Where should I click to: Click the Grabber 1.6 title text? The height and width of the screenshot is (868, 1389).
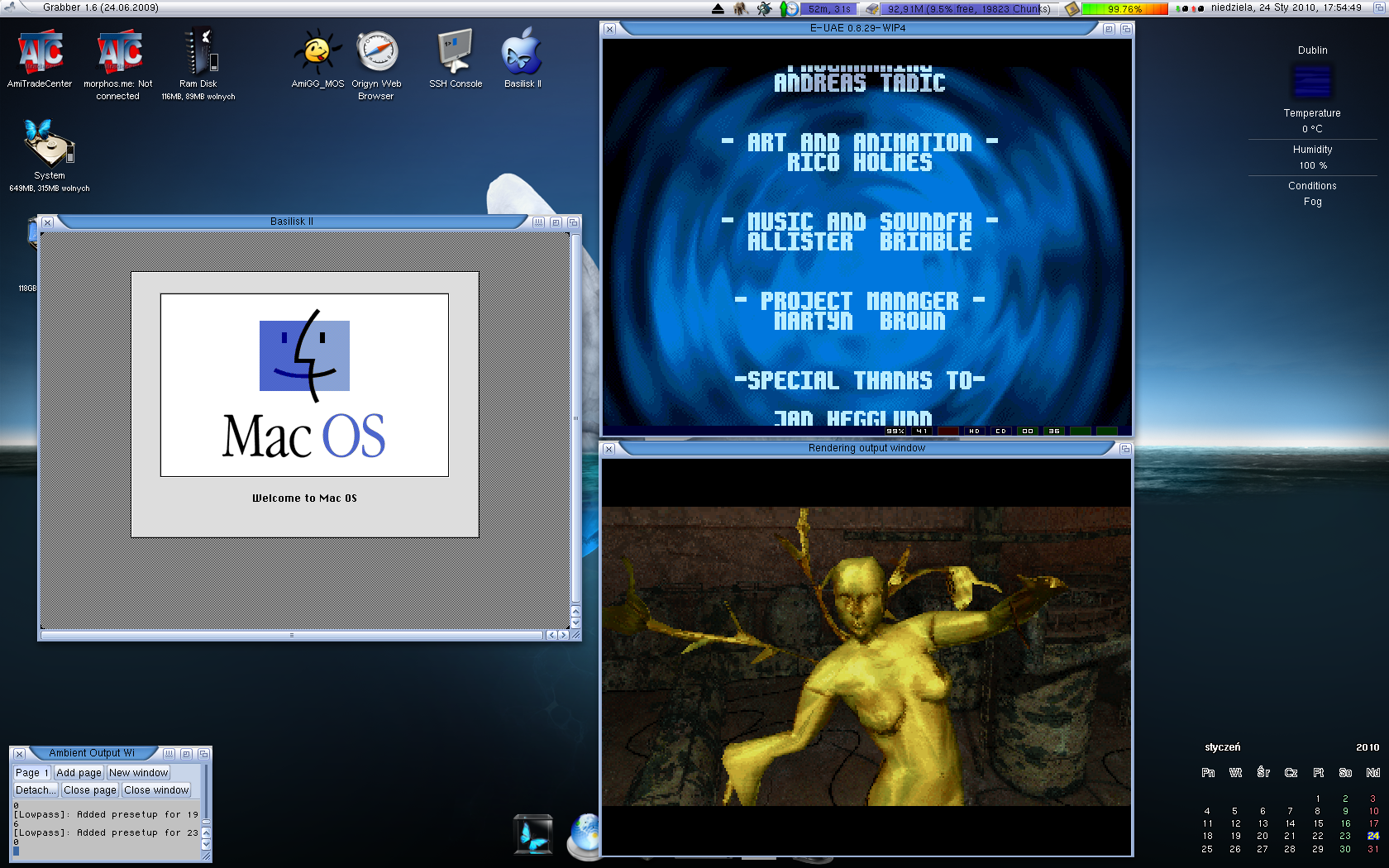coord(100,7)
